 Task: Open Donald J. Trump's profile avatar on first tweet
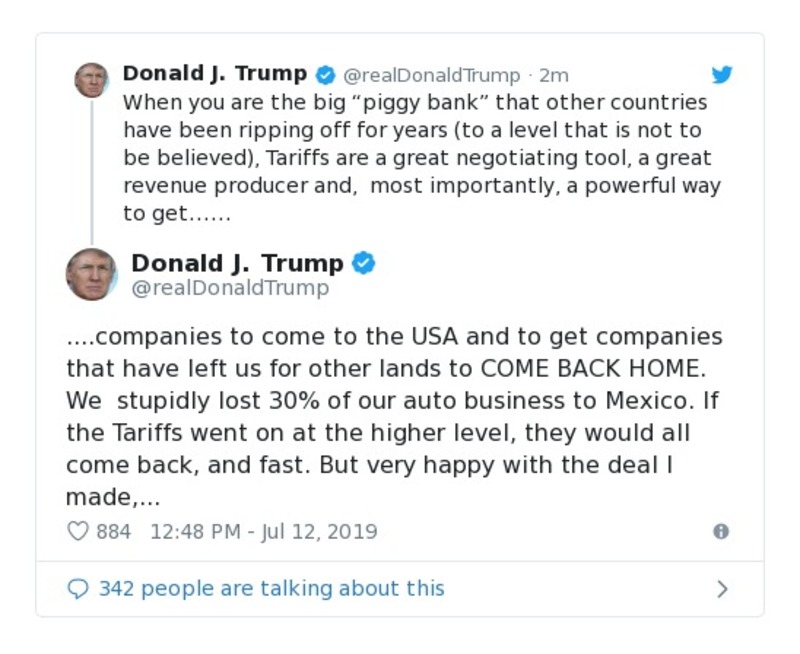[92, 80]
